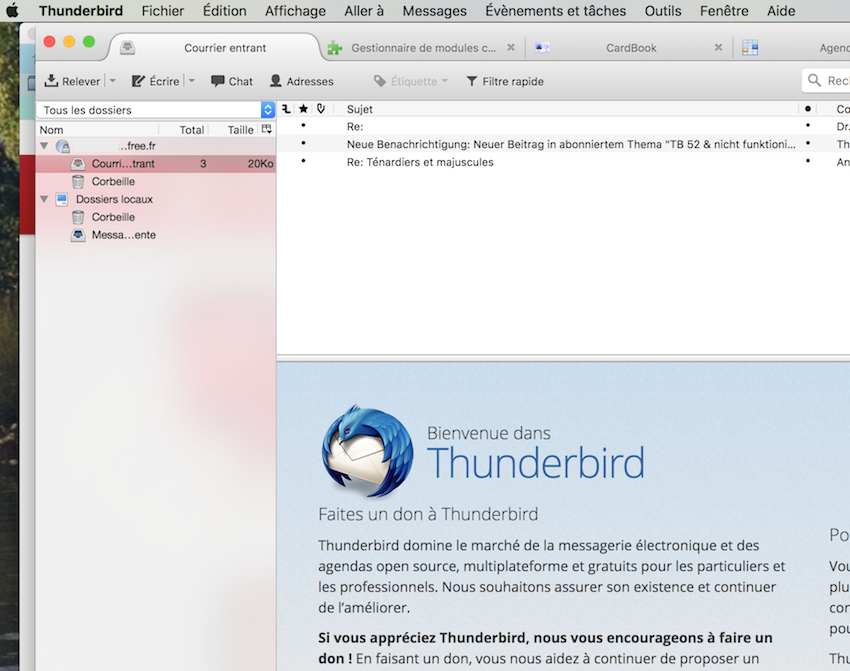Switch to Gestionnaire de modules tab

click(x=423, y=48)
